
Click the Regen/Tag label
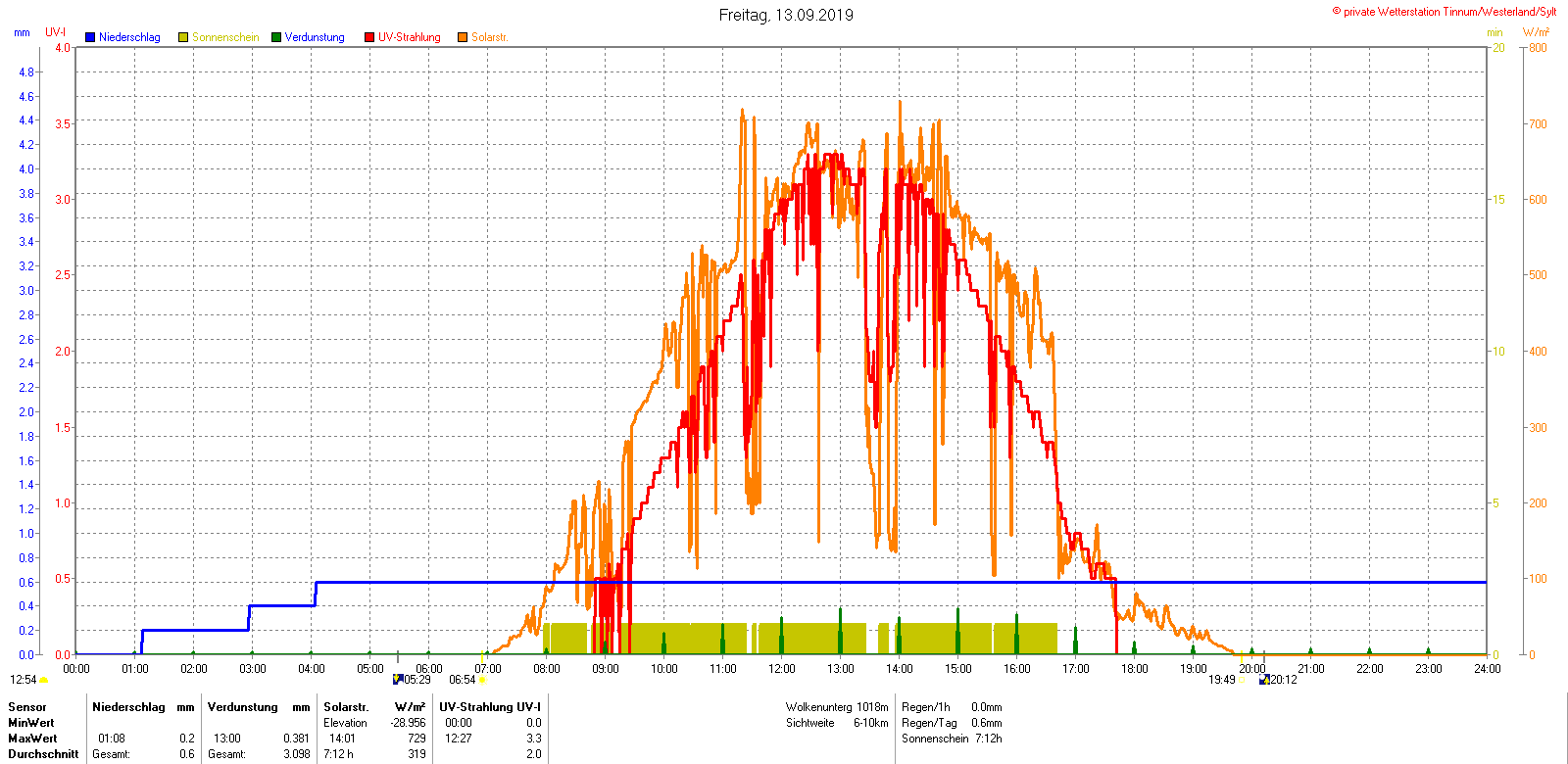click(929, 723)
